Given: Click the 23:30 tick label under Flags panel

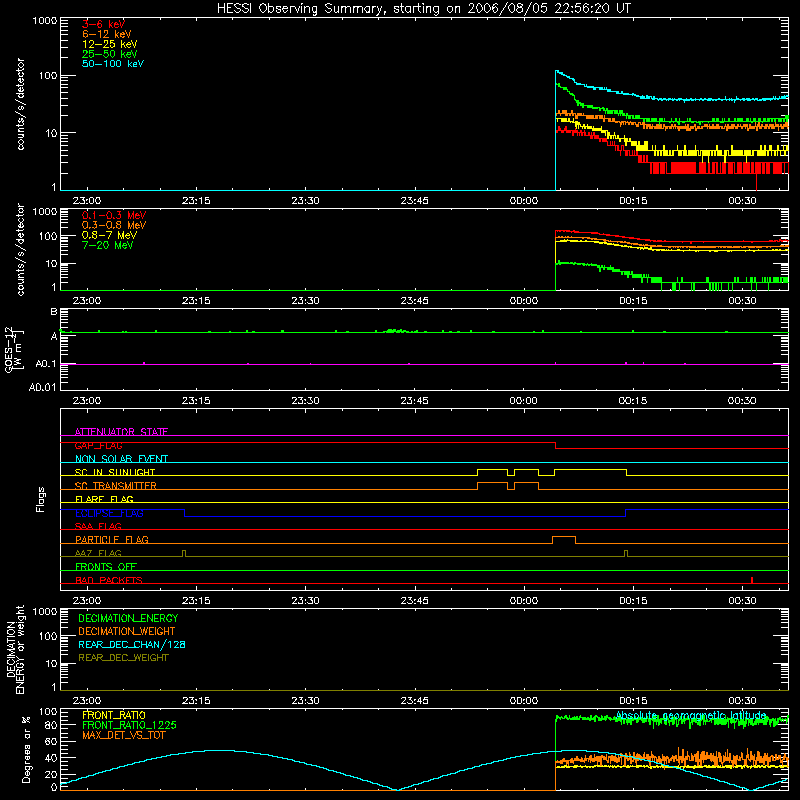Looking at the screenshot, I should click(x=305, y=601).
